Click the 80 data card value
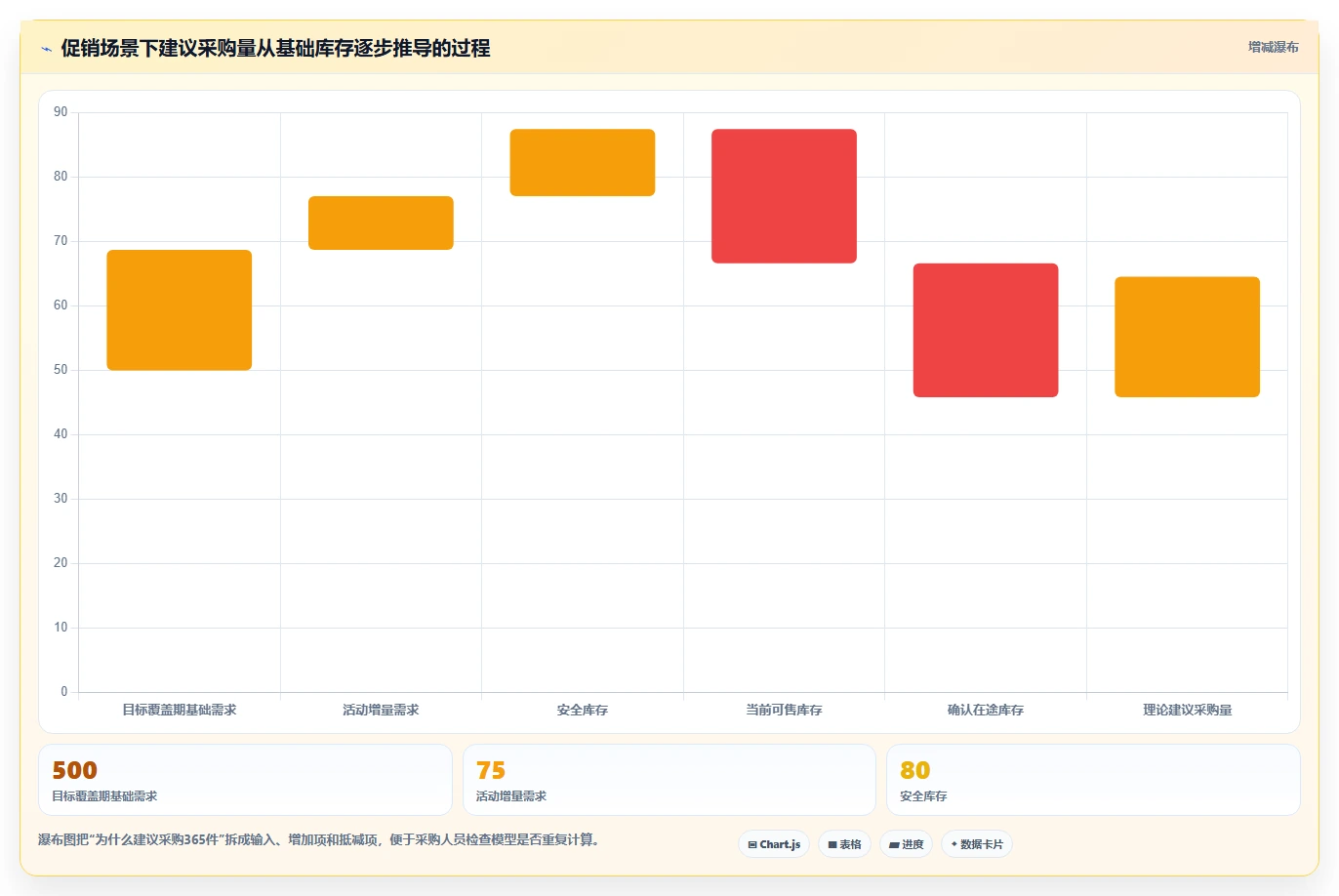The width and height of the screenshot is (1339, 896). pos(915,770)
